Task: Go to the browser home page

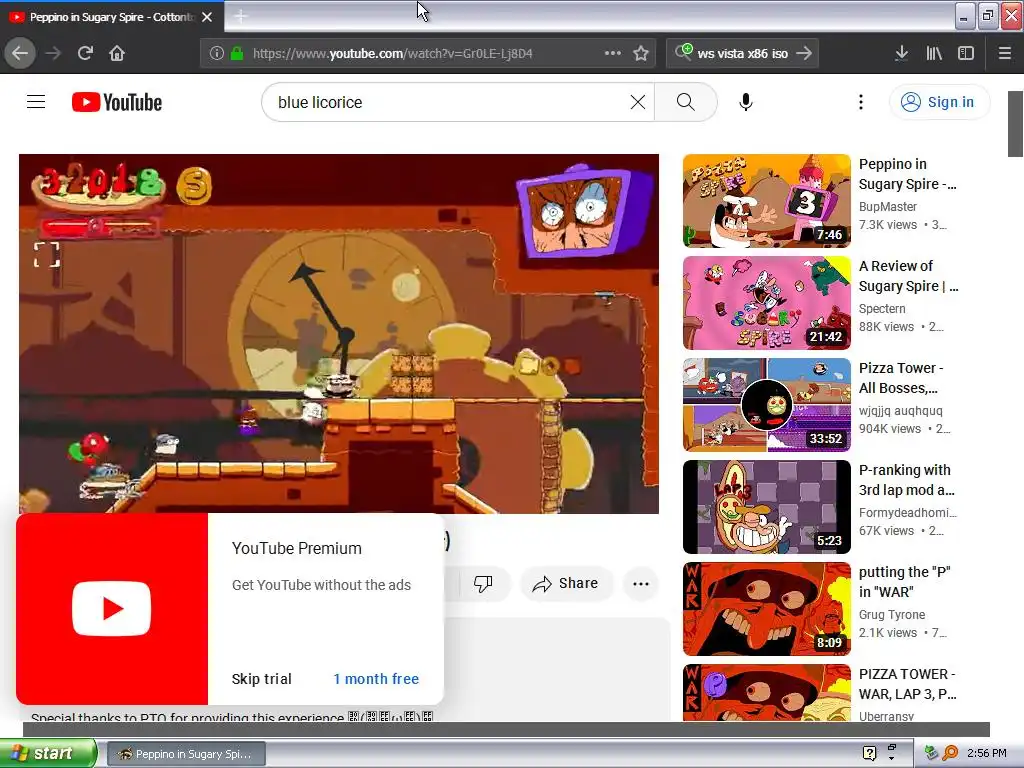Action: click(x=117, y=54)
